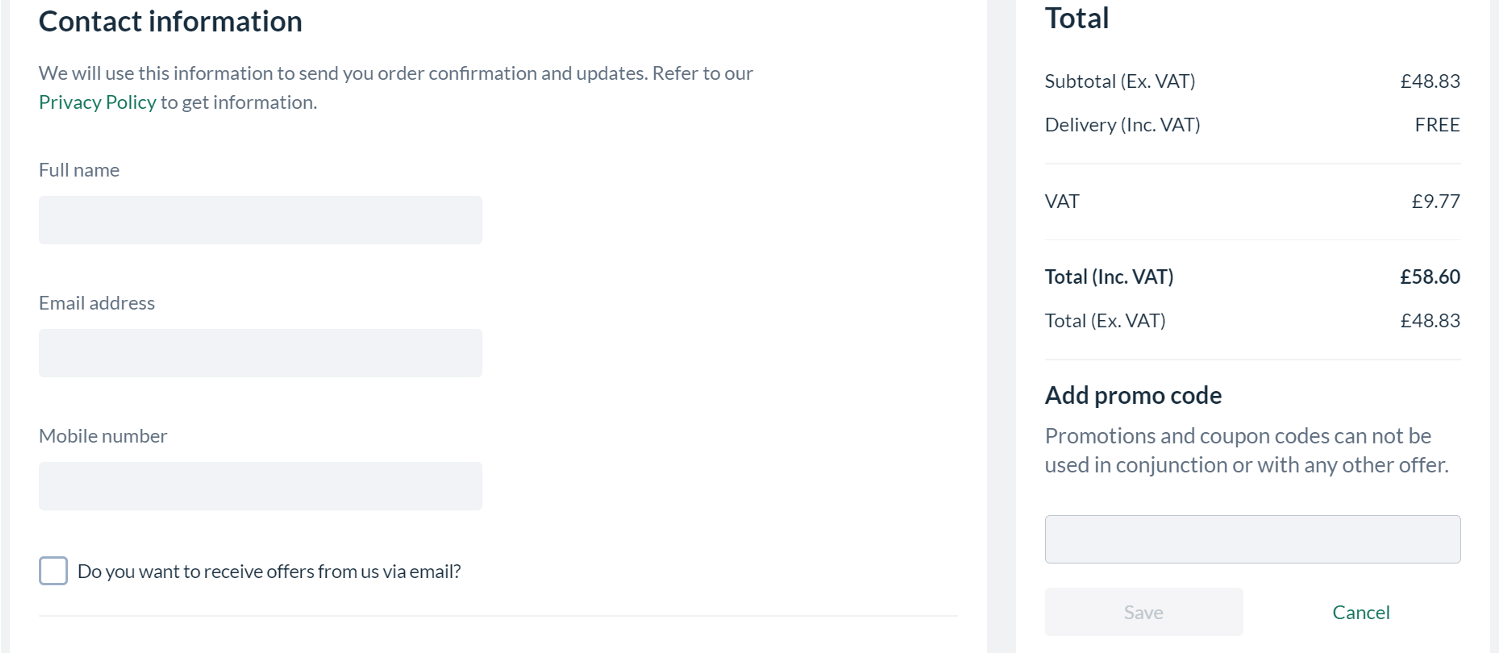This screenshot has width=1500, height=653.
Task: Focus the Email address text box
Action: click(x=260, y=353)
